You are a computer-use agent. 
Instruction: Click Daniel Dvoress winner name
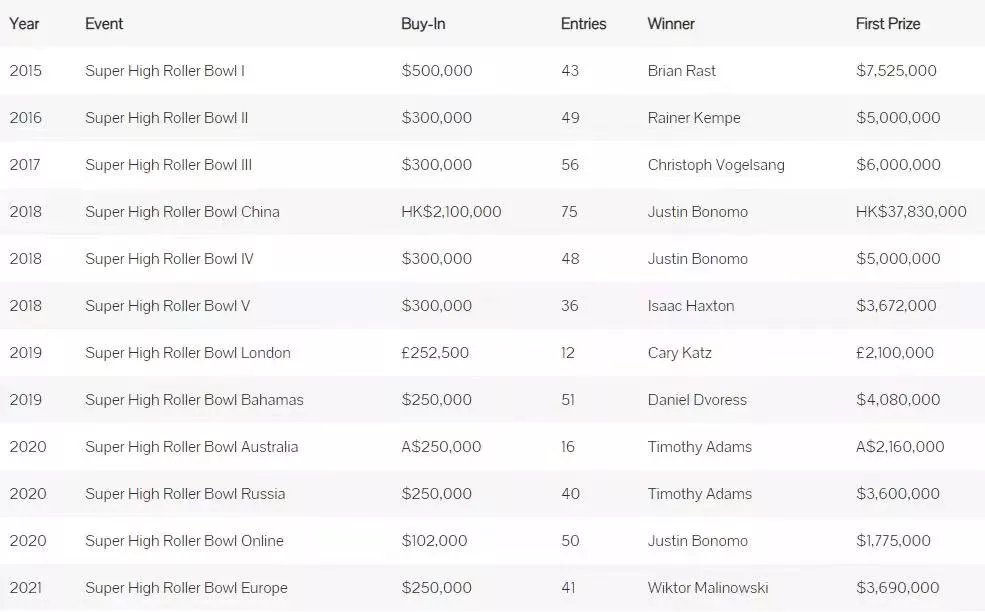pyautogui.click(x=697, y=400)
